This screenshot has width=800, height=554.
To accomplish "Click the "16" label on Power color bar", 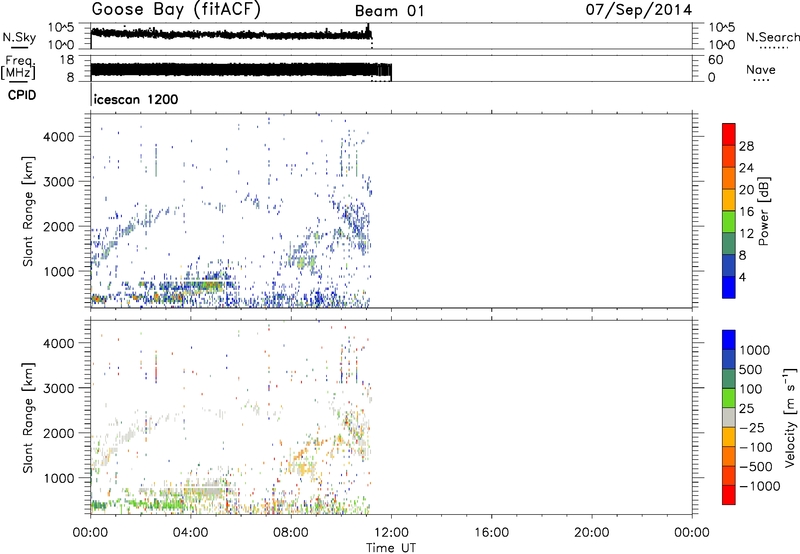I will tap(746, 212).
